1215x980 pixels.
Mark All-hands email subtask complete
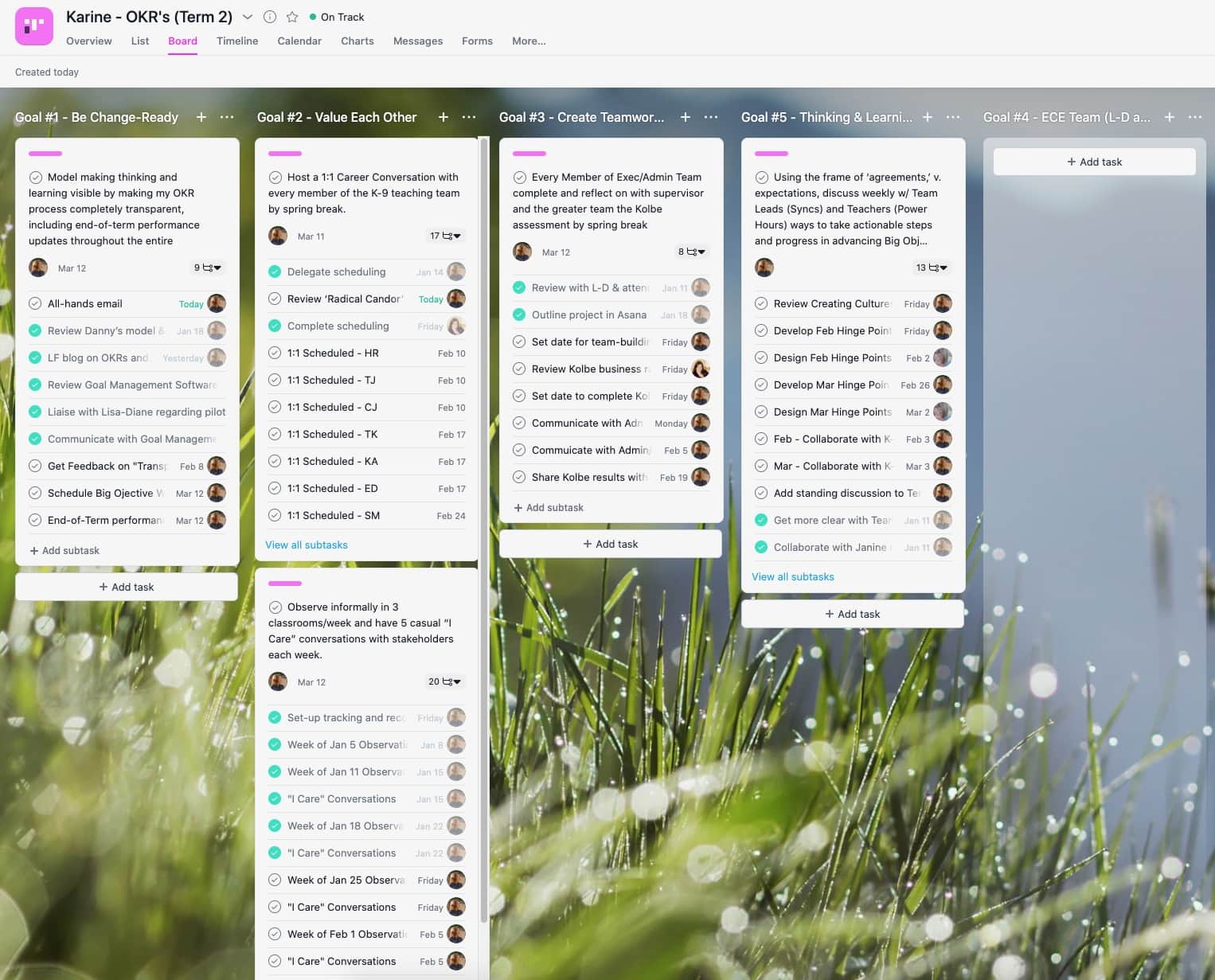click(35, 303)
